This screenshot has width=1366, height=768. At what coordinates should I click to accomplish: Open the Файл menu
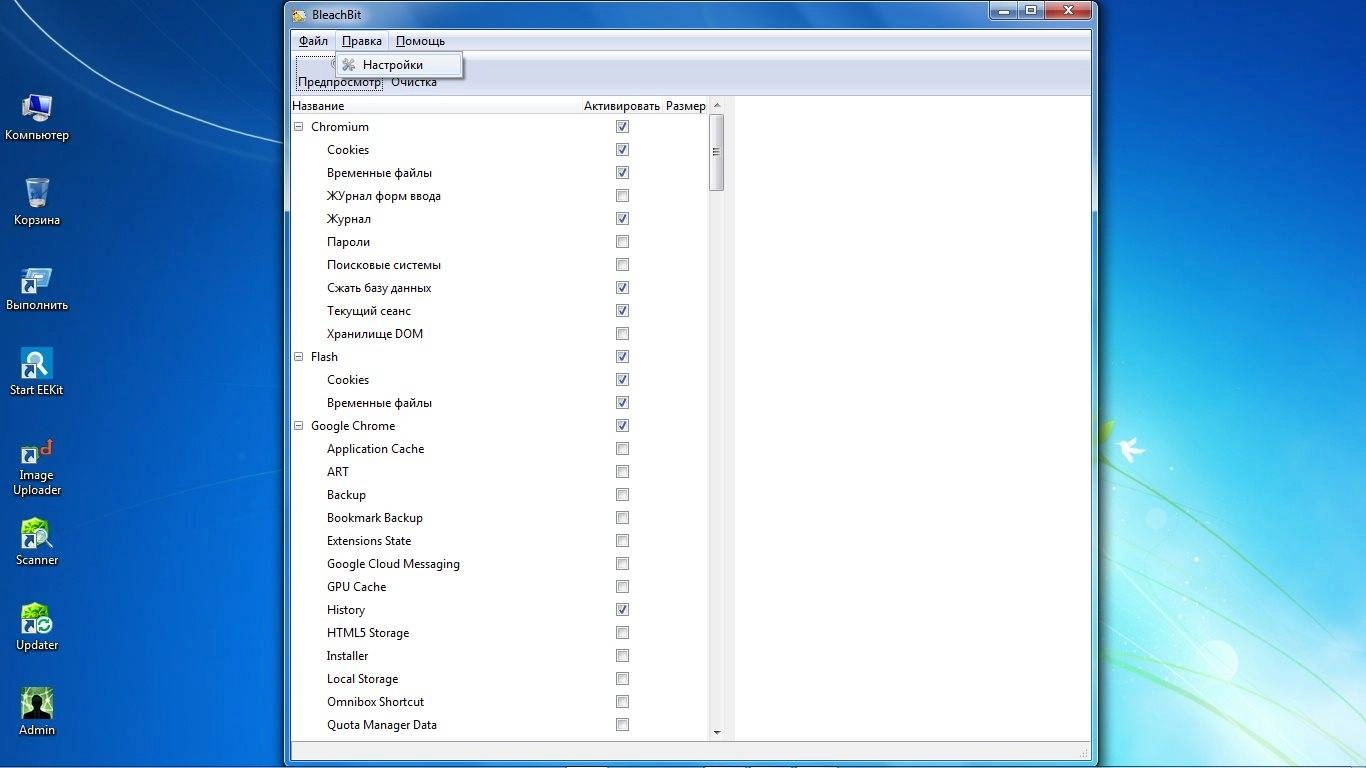coord(313,41)
